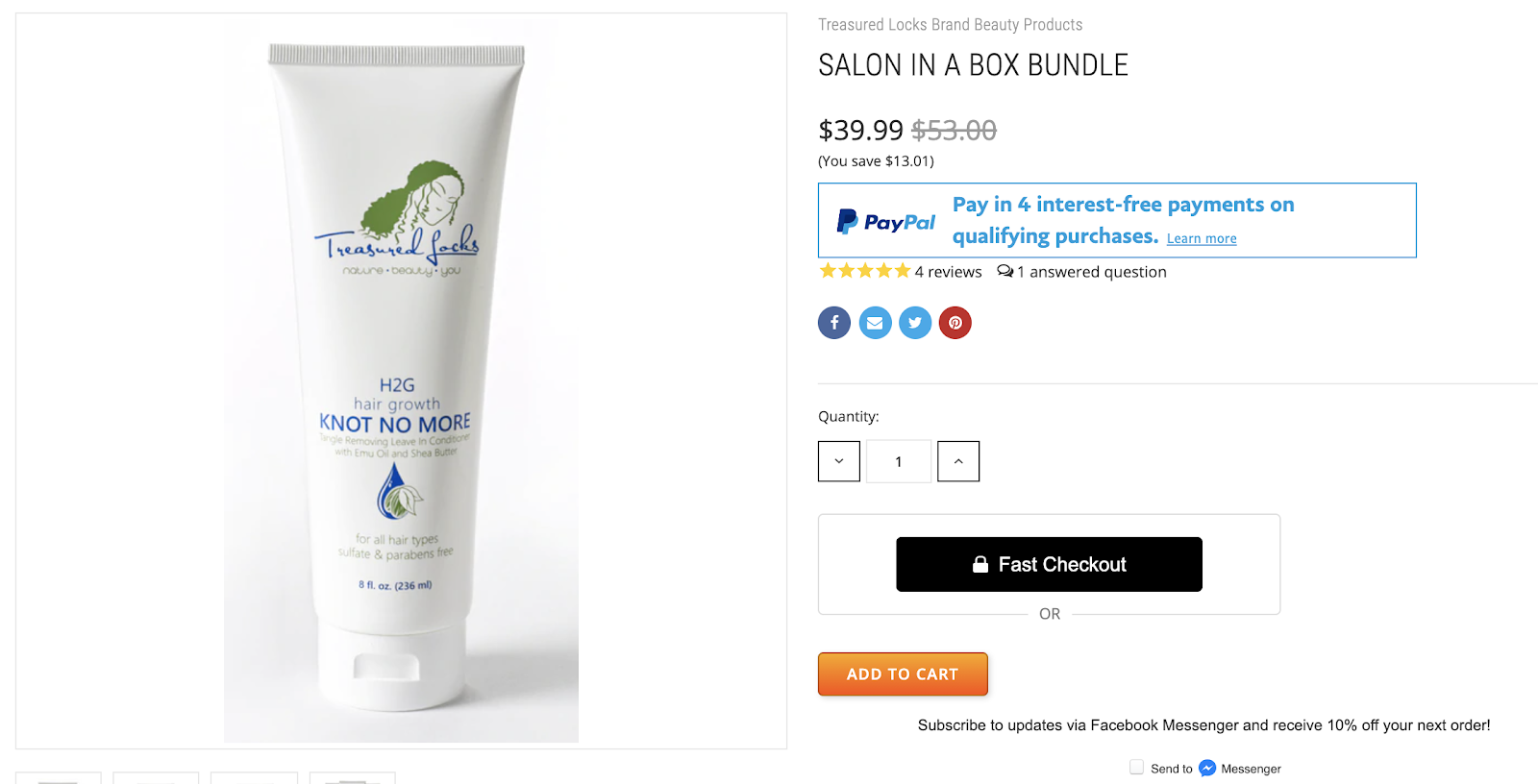Viewport: 1538px width, 784px height.
Task: Click the five star rating icons
Action: click(x=864, y=271)
